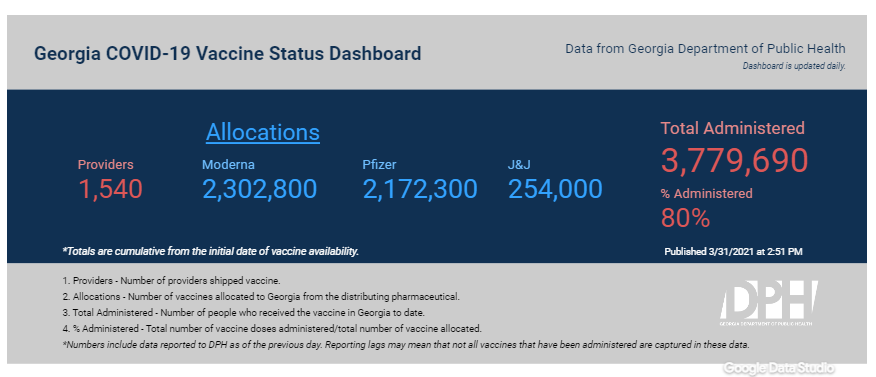Click the data source attribution text
This screenshot has height=377, width=876.
[705, 49]
